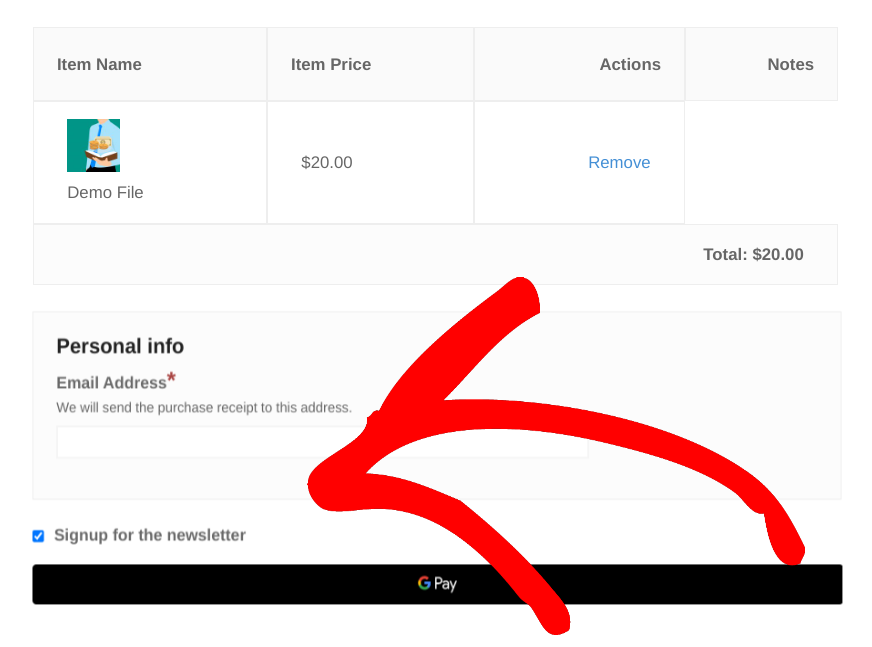
Task: Click the Demo File product thumbnail
Action: point(93,145)
